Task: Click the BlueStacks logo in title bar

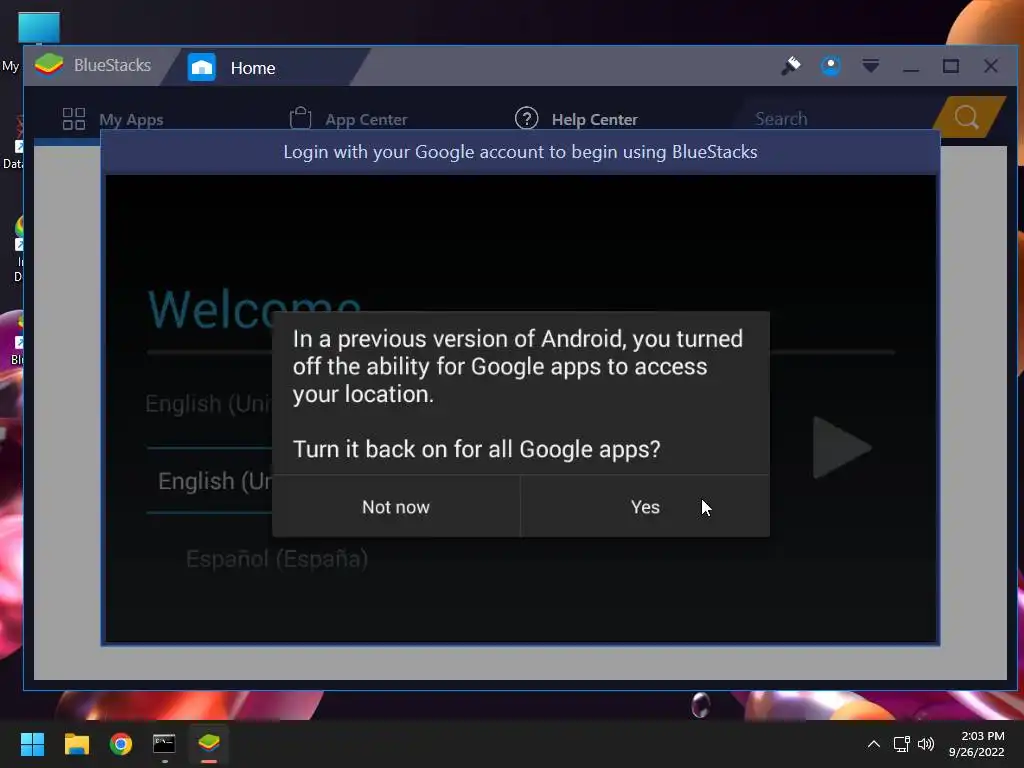Action: click(x=49, y=65)
